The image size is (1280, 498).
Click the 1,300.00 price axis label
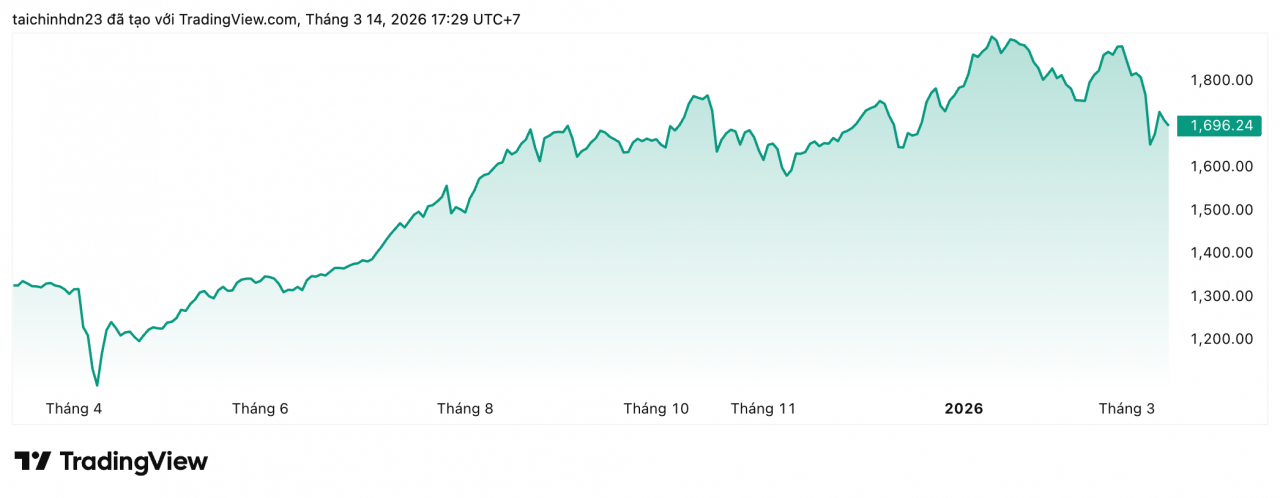tap(1222, 296)
